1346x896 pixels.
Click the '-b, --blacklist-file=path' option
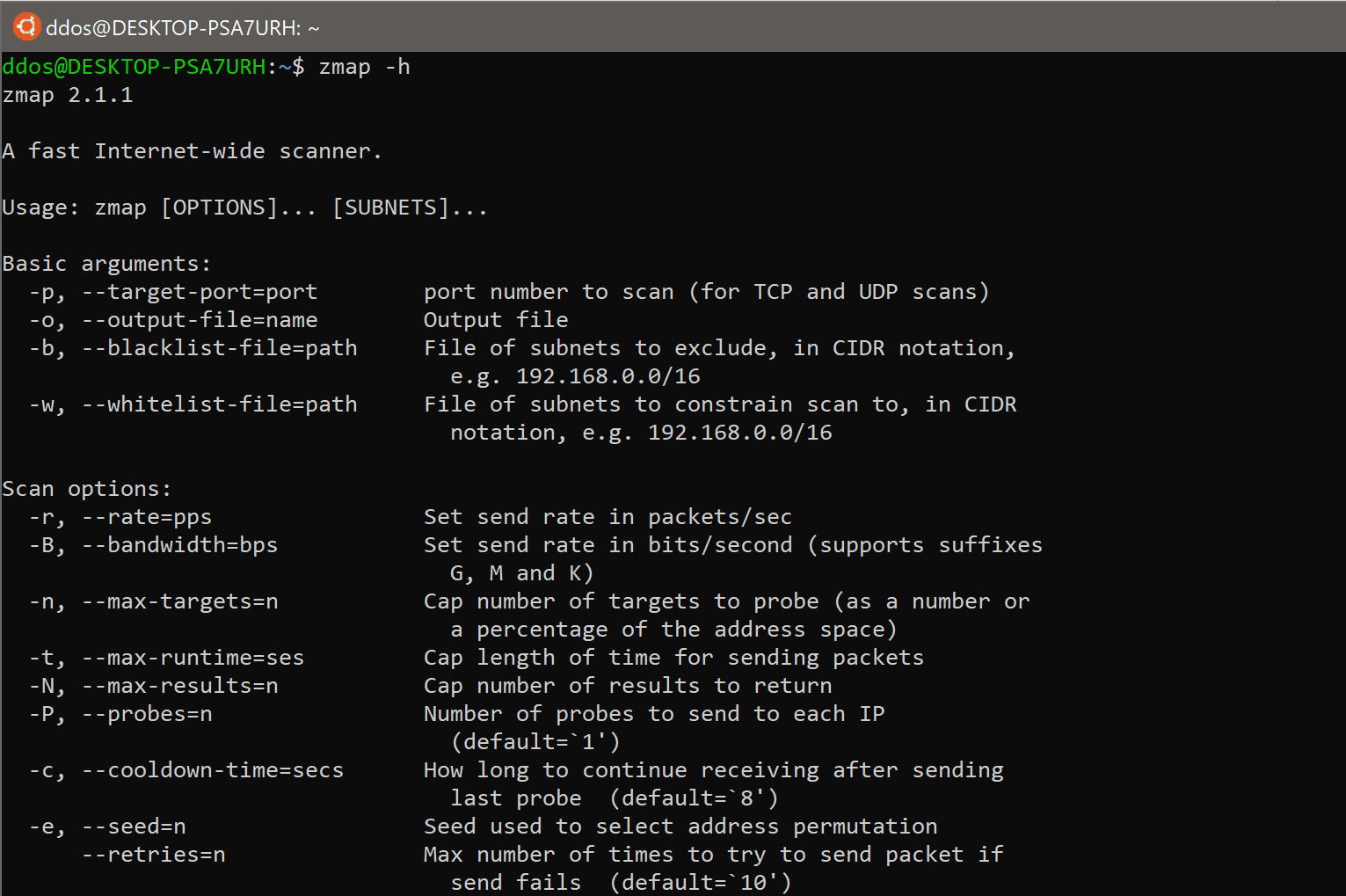pos(193,348)
